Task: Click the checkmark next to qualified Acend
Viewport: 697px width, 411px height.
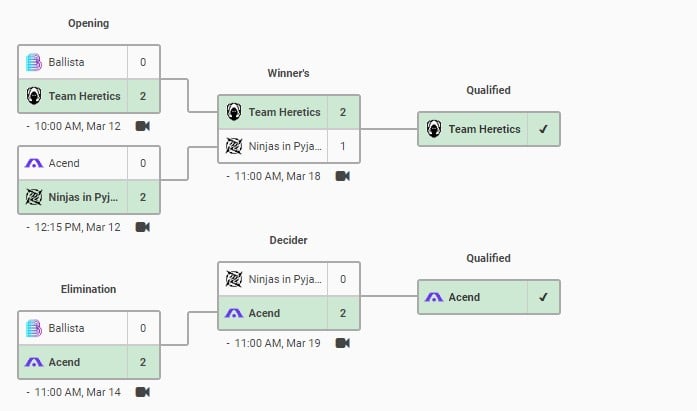Action: [543, 297]
